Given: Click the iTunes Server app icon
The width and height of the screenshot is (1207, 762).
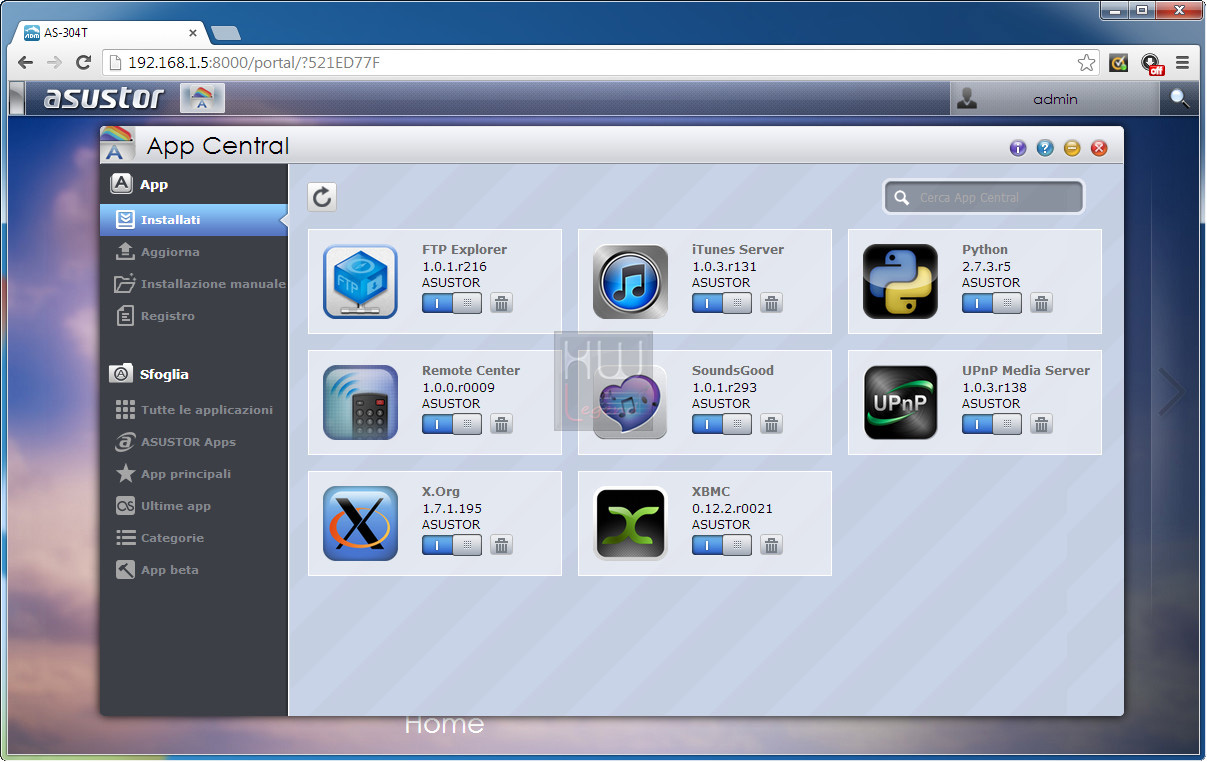Looking at the screenshot, I should [630, 281].
